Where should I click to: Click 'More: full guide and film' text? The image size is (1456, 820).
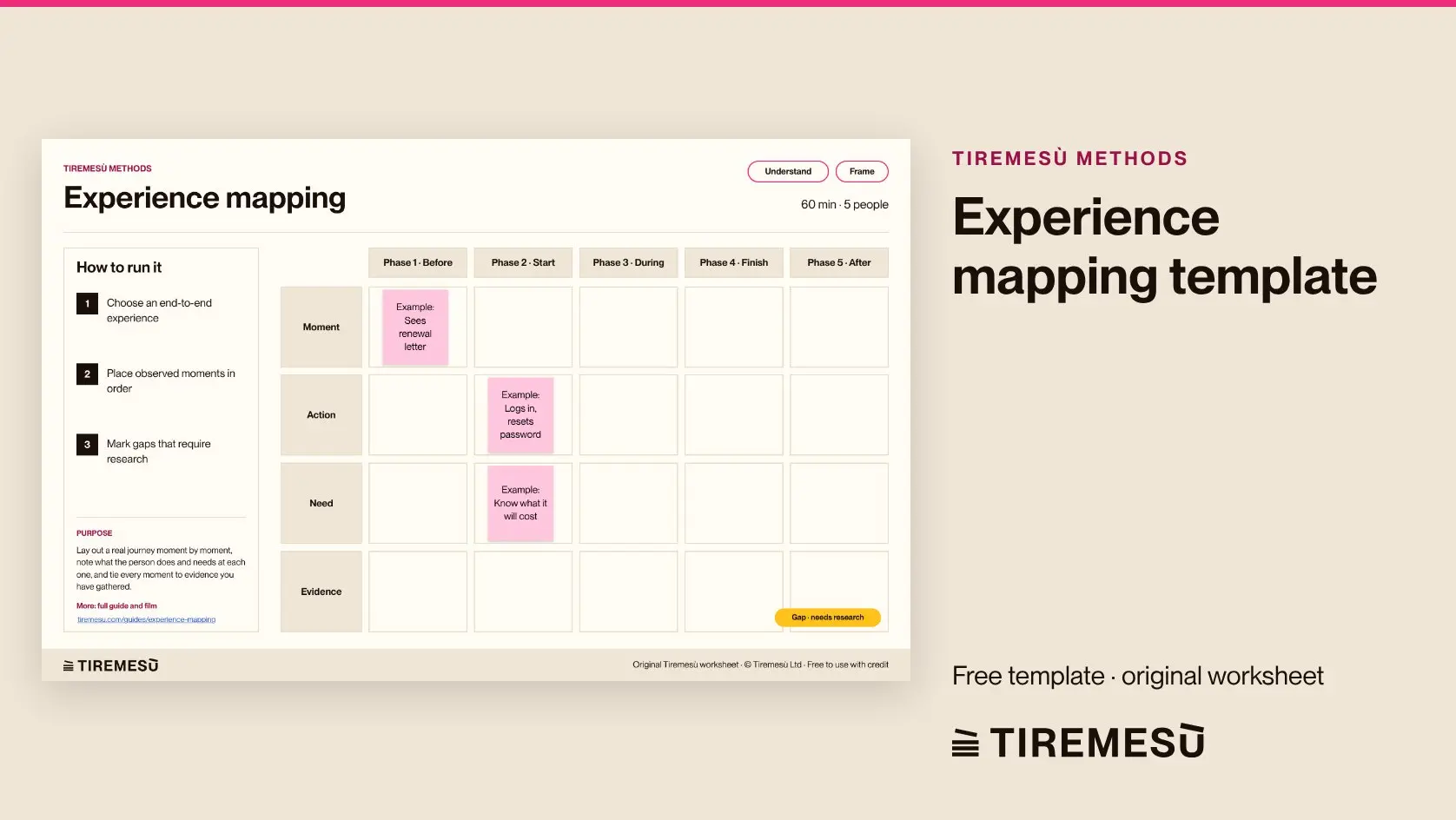click(x=116, y=606)
